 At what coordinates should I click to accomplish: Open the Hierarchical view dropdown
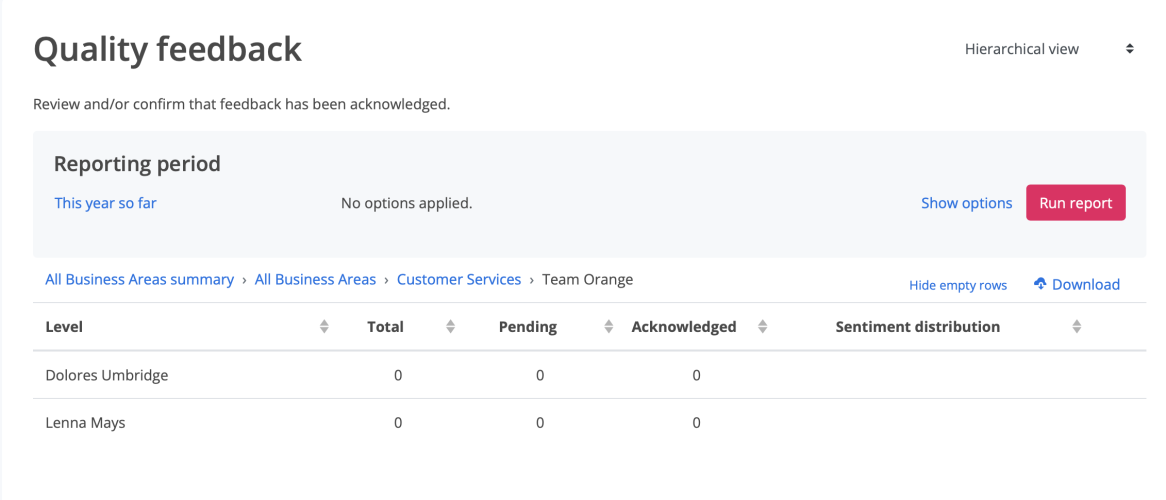tap(1021, 49)
